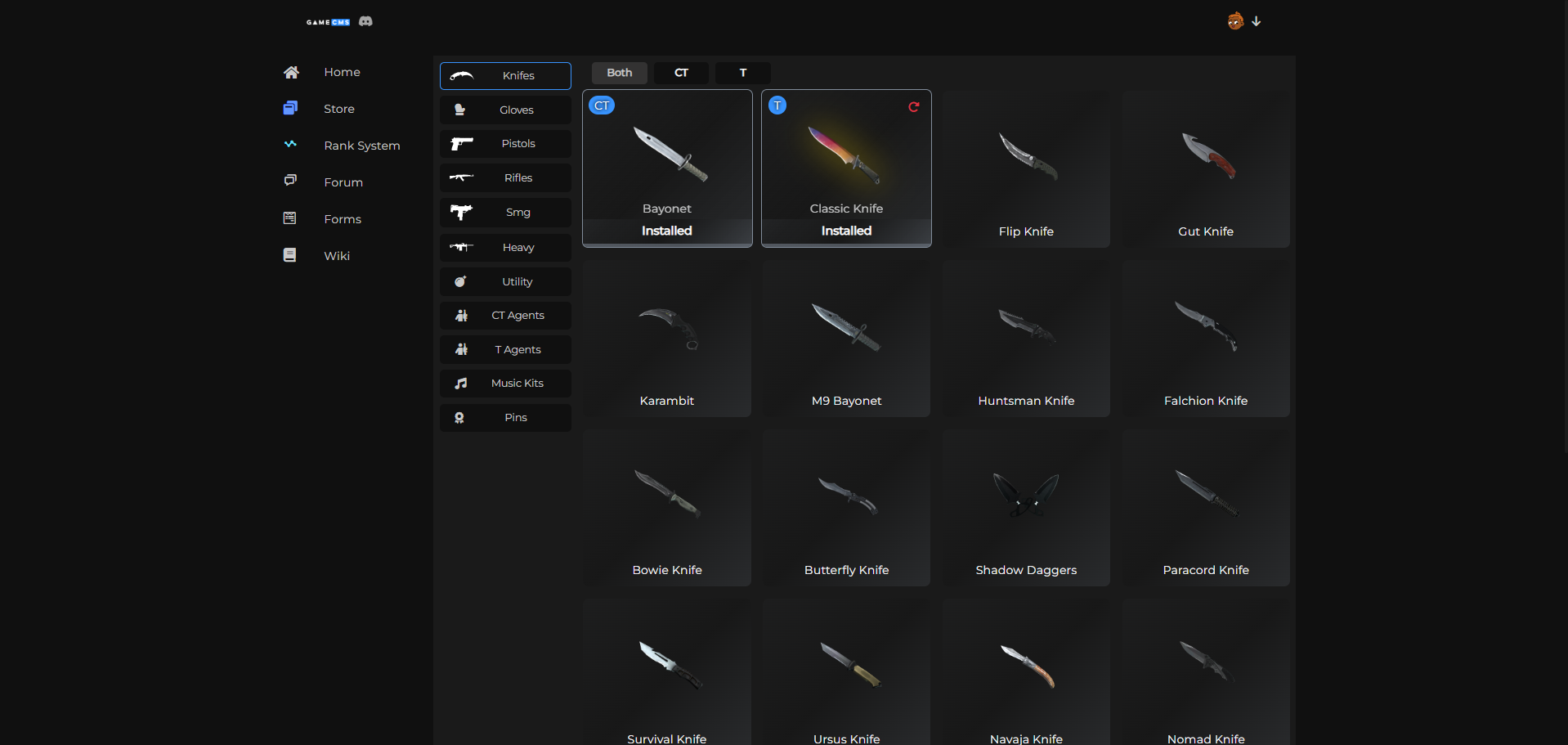Open the Pins category
Screen dimensions: 1568x745
(x=505, y=418)
